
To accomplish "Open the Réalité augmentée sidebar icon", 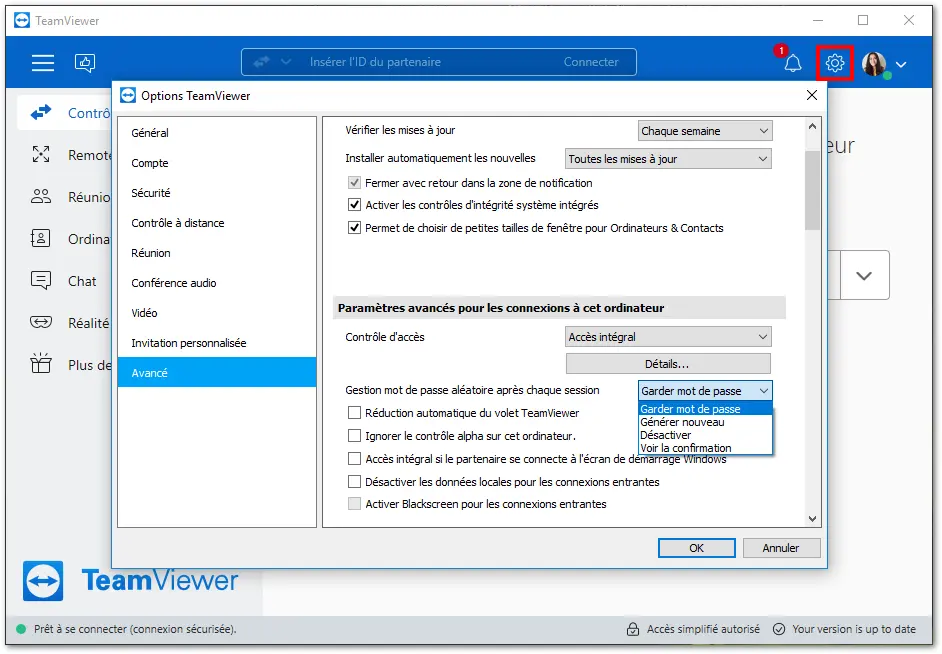I will (41, 322).
